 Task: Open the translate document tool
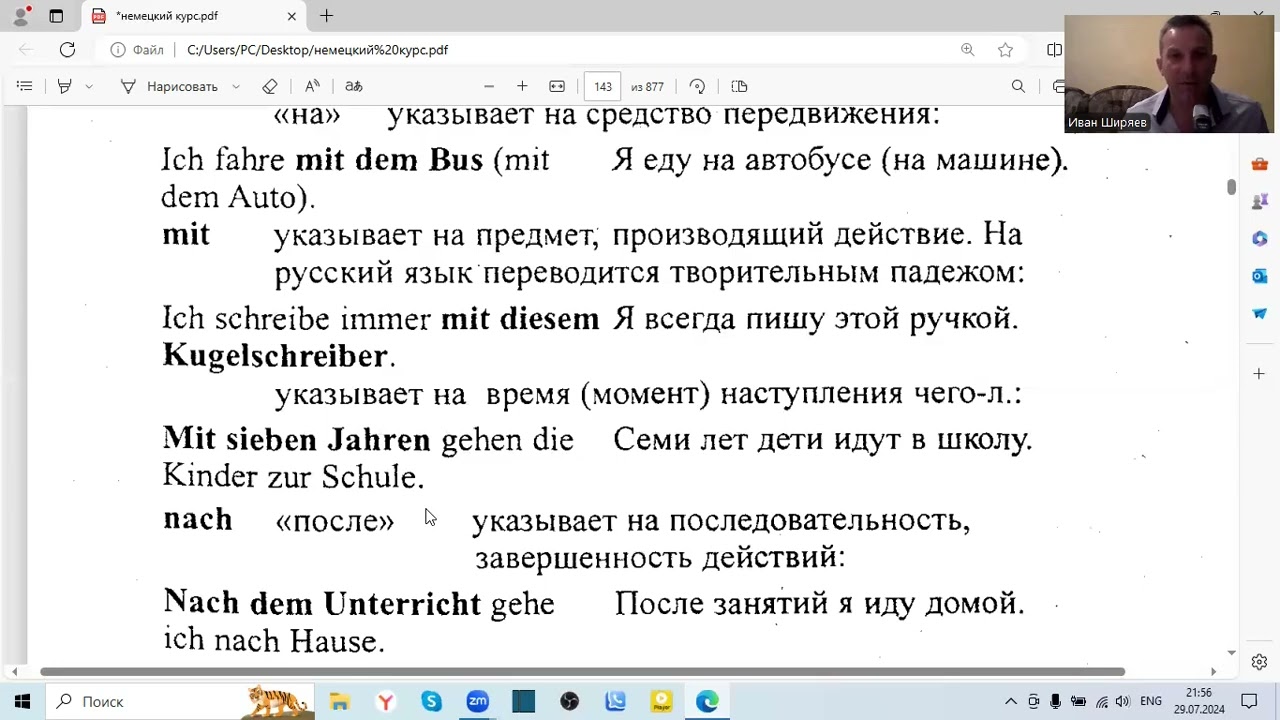[x=353, y=86]
